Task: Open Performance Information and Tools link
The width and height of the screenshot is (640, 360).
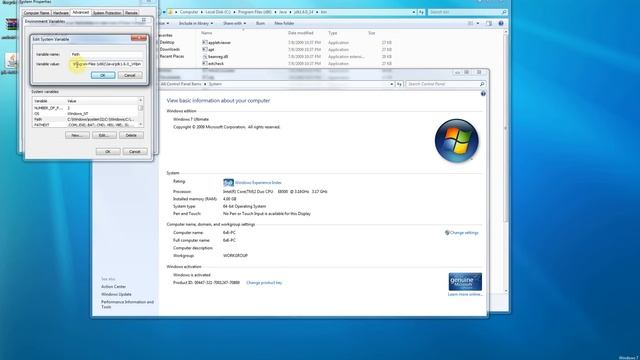Action: [127, 304]
